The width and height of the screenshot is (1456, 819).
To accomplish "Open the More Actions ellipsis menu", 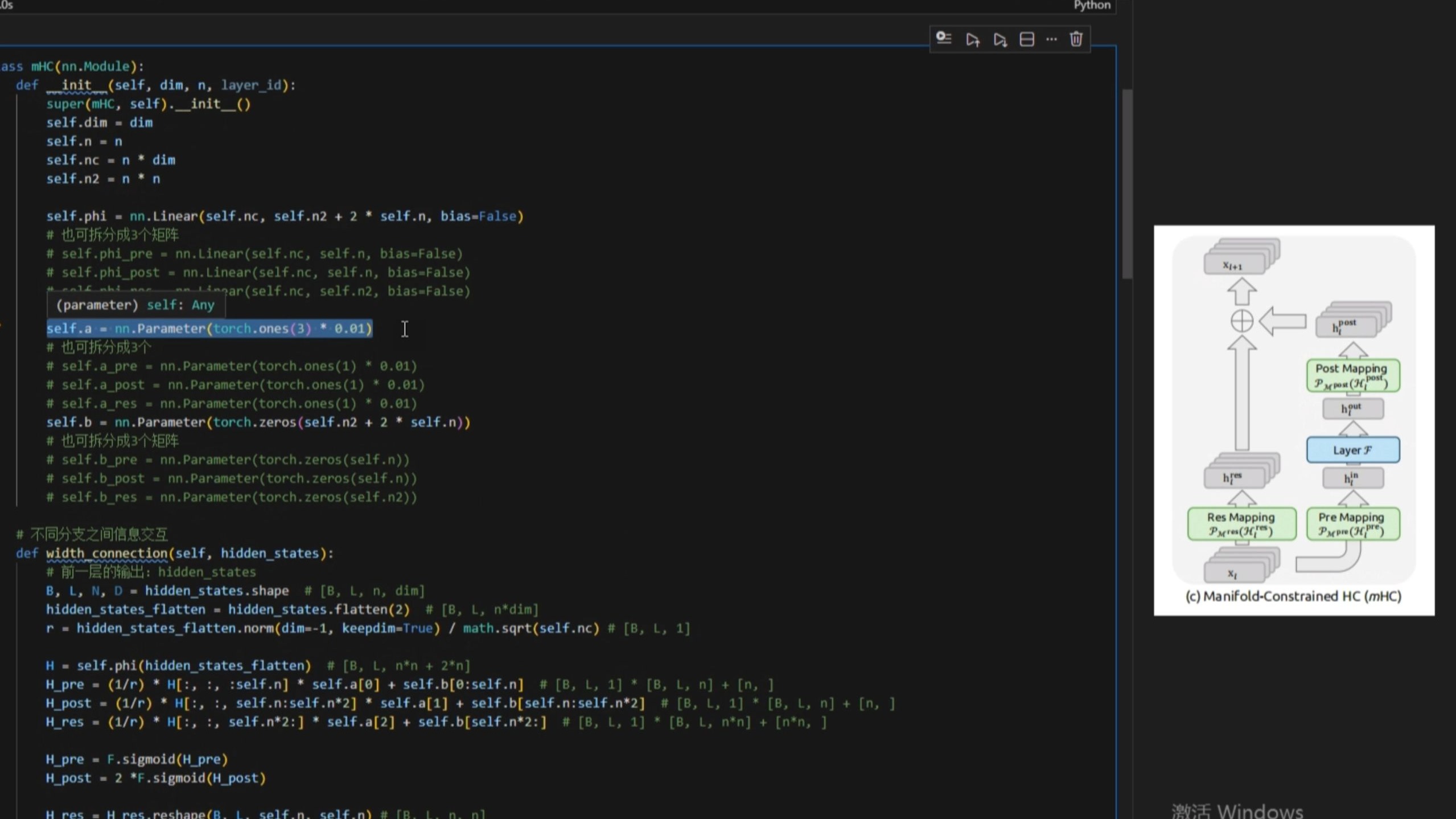I will (x=1051, y=39).
